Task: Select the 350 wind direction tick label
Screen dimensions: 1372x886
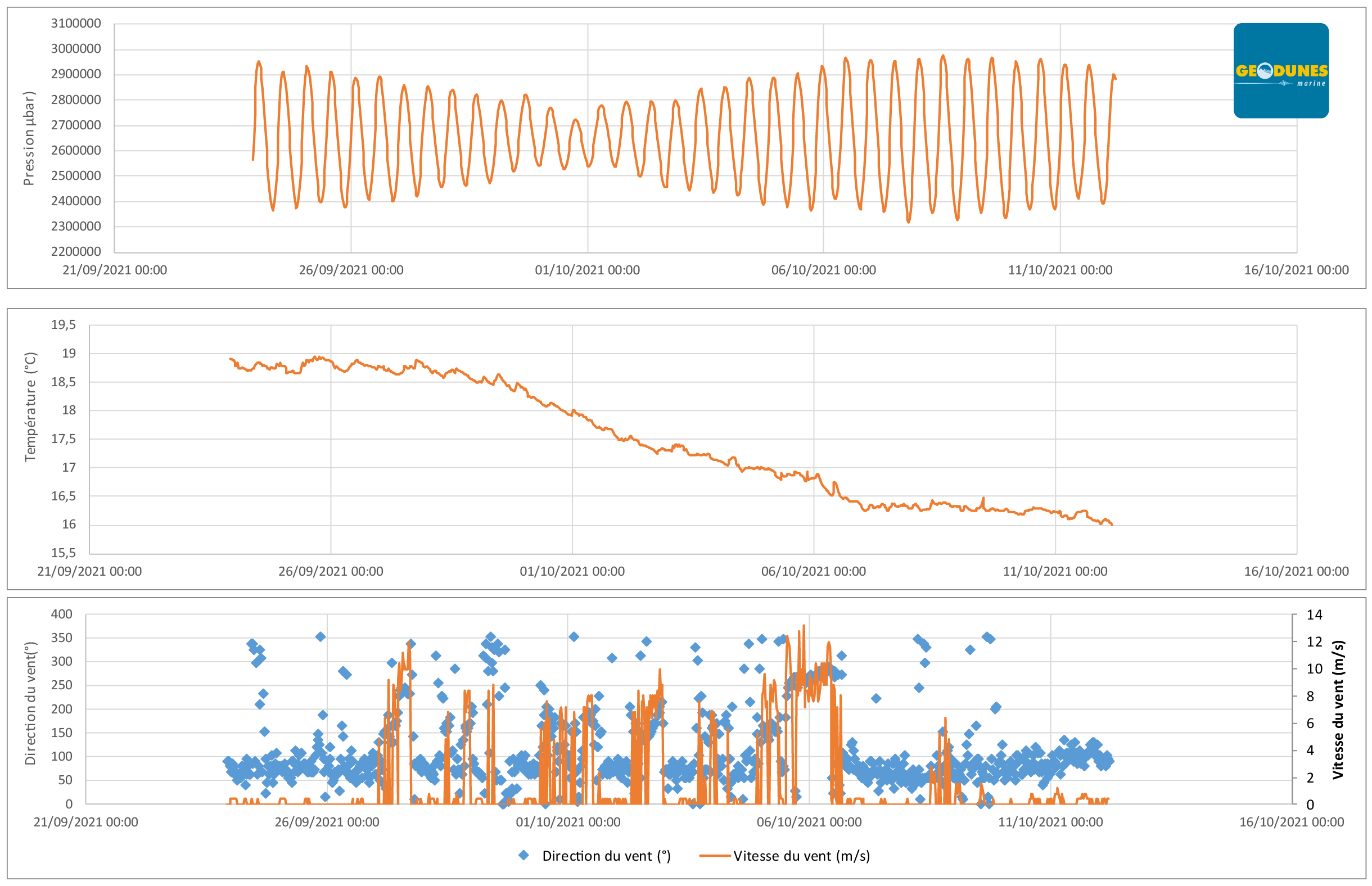Action: pos(61,638)
